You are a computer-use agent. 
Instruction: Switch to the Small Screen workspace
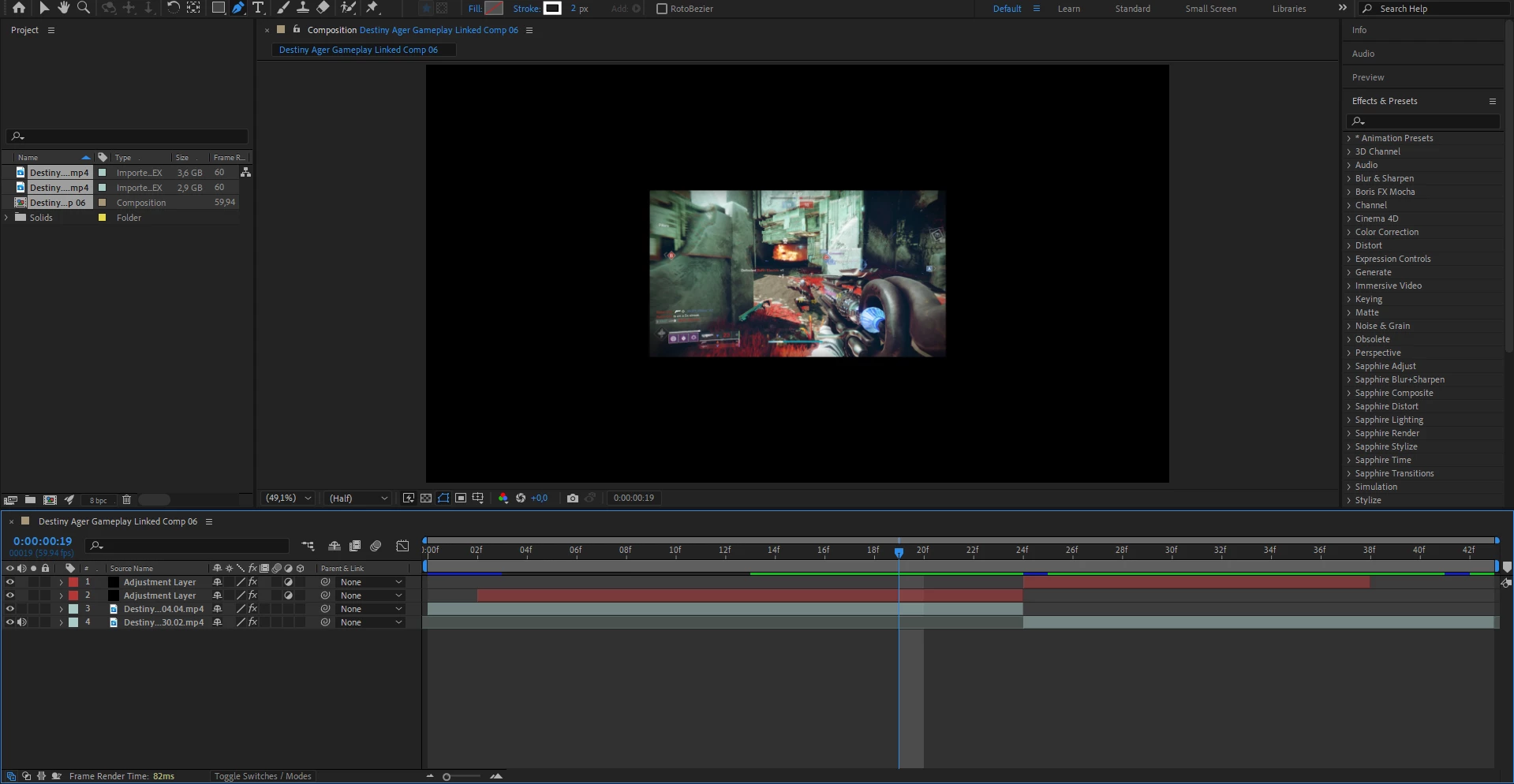click(1210, 9)
